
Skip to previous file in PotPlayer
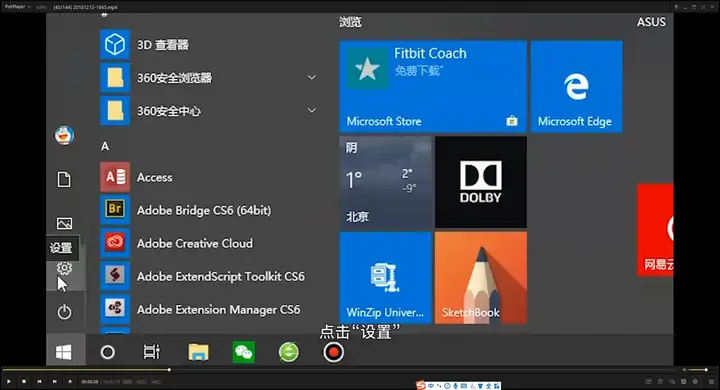tap(39, 381)
